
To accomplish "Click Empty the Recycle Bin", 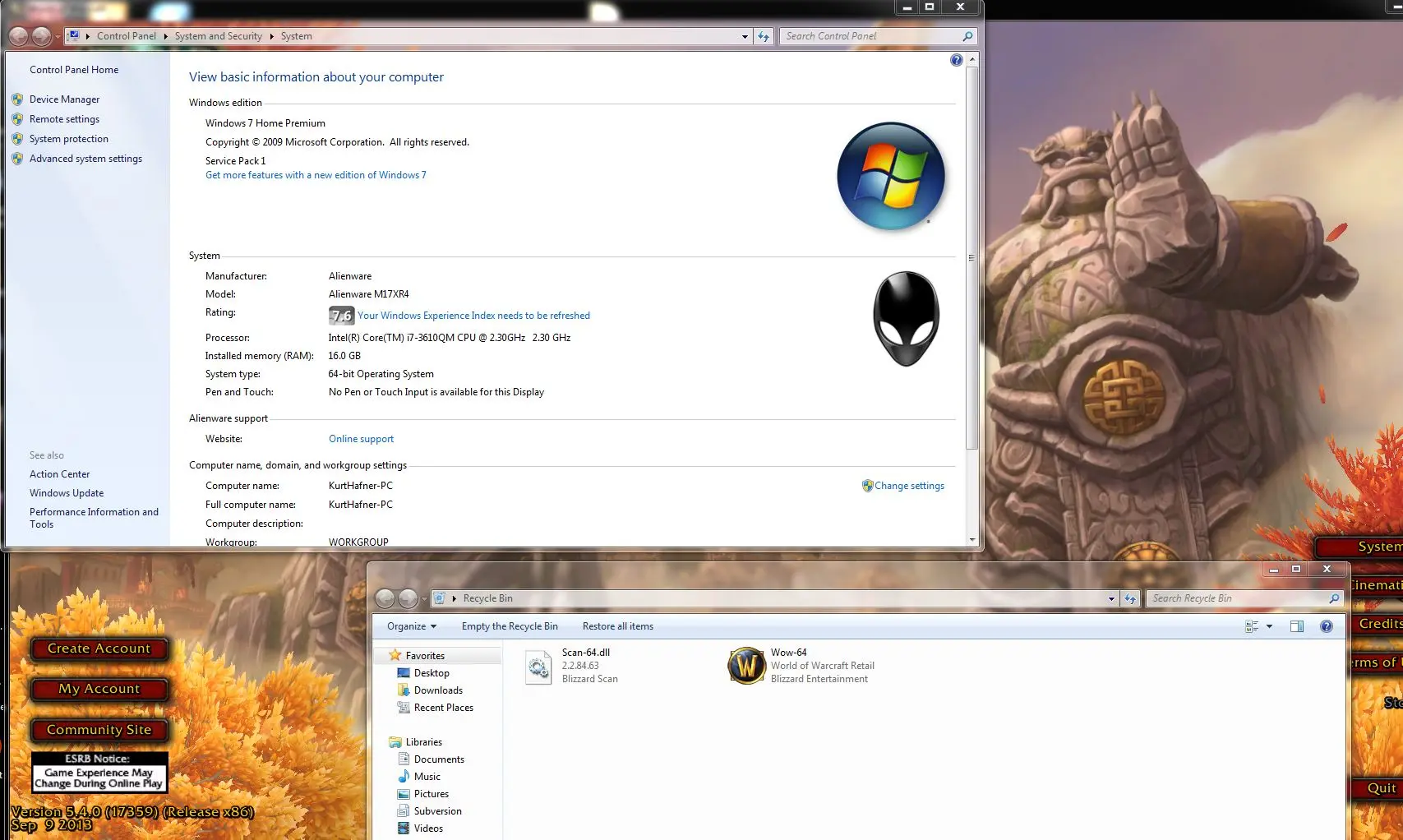I will [510, 626].
